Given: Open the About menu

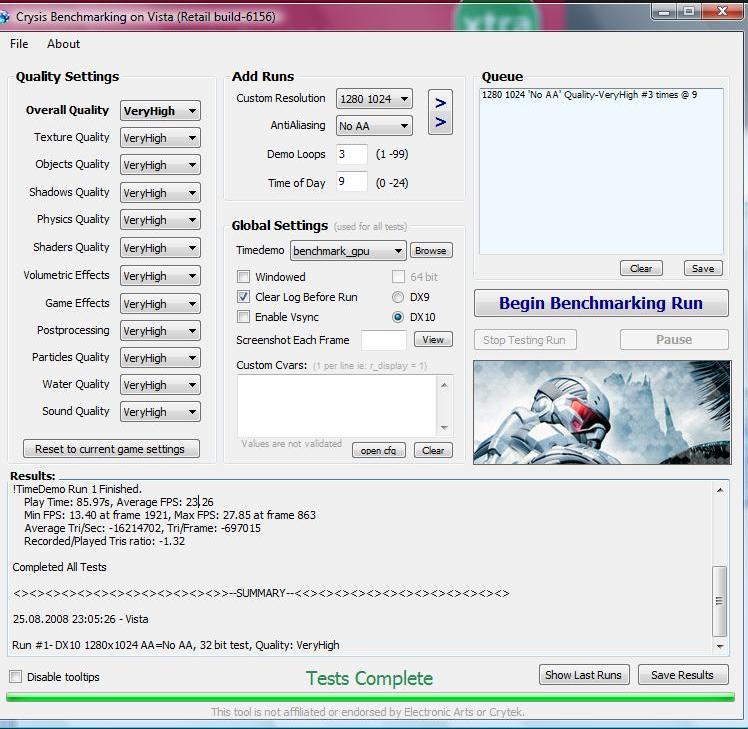Looking at the screenshot, I should tap(63, 44).
